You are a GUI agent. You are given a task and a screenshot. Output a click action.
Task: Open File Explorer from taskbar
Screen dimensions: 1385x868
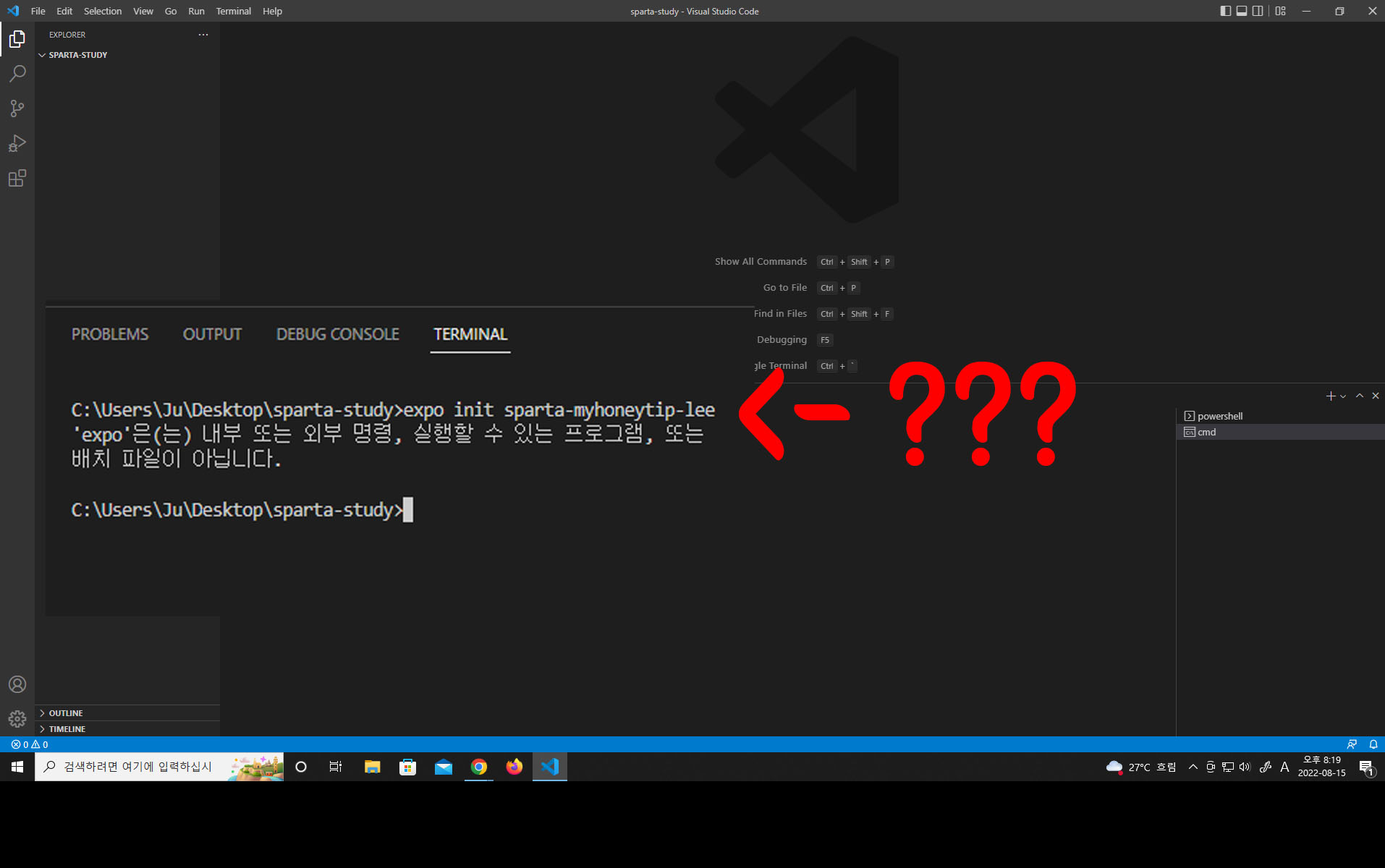[372, 767]
